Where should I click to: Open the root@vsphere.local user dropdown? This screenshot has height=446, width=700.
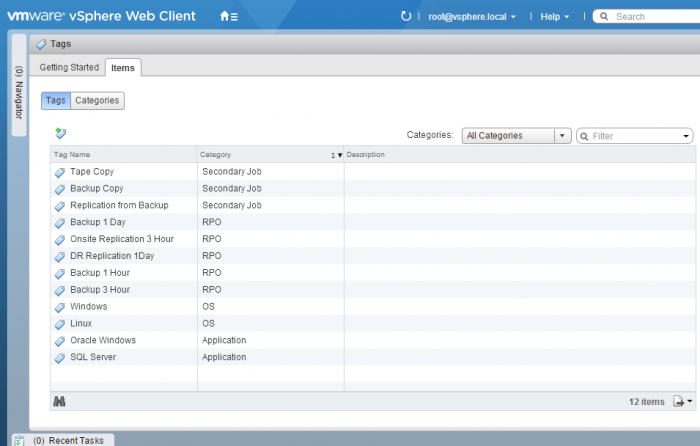click(x=472, y=17)
